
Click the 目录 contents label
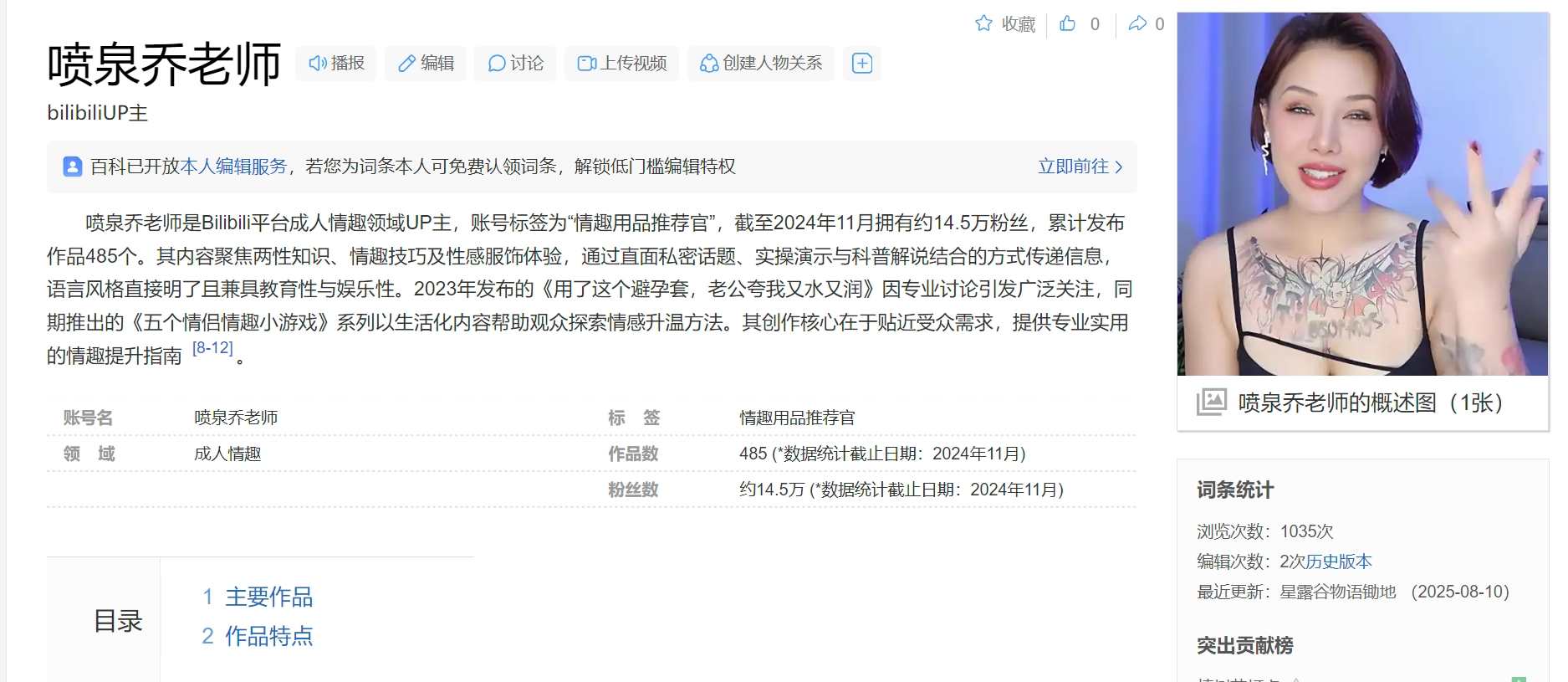coord(118,621)
